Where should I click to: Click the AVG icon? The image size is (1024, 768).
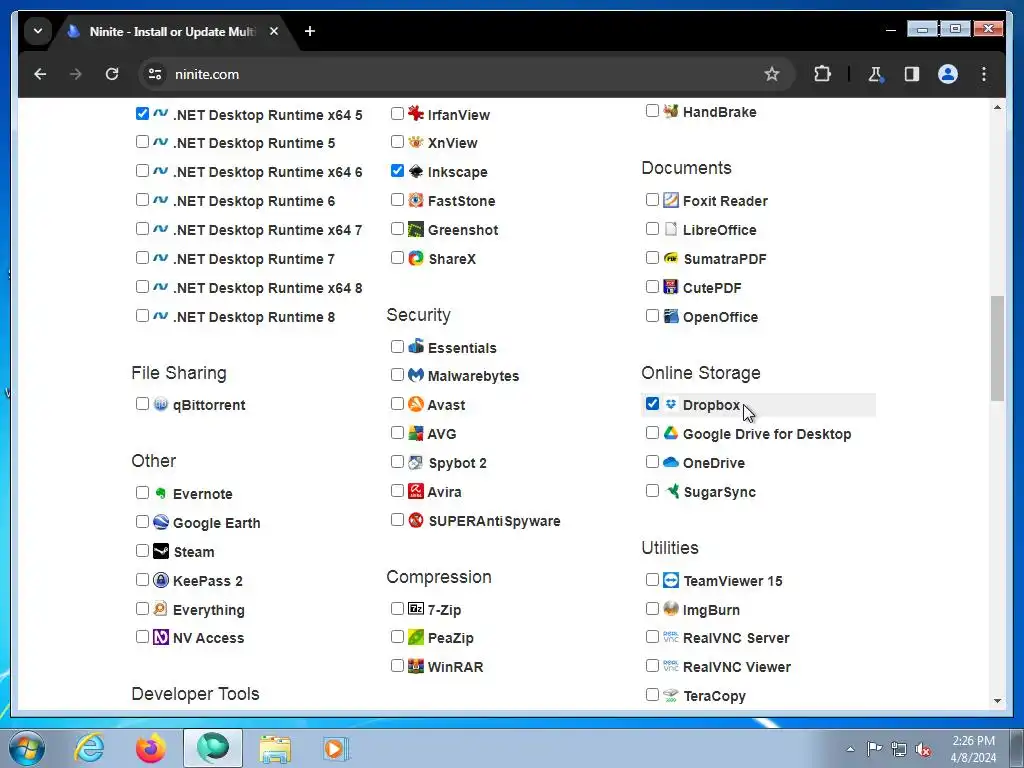click(415, 433)
